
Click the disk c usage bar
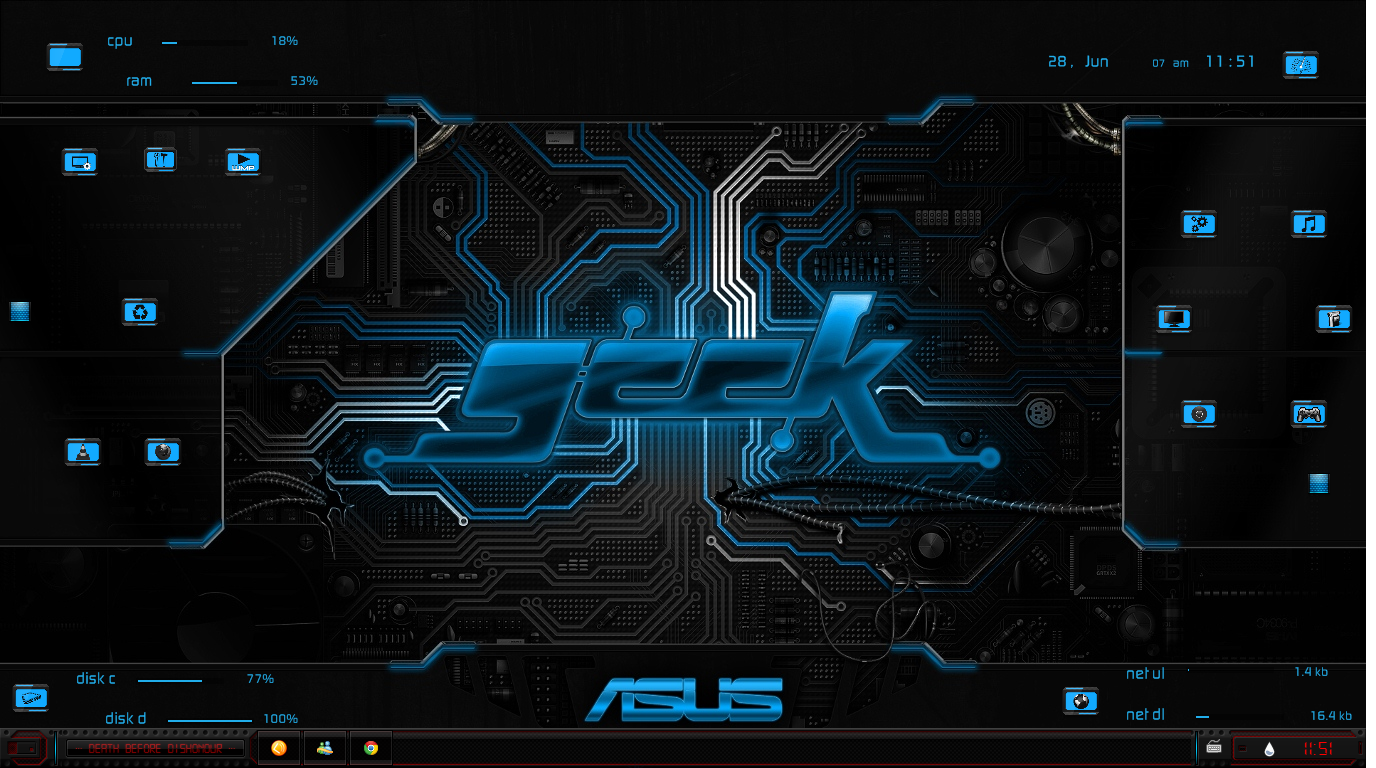click(181, 680)
